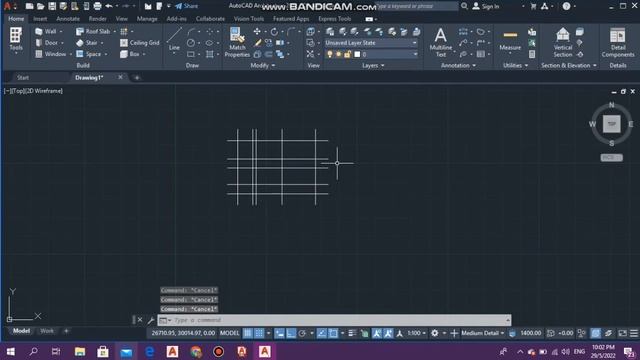Select the Rotate tool in Modify
The width and height of the screenshot is (640, 360).
coord(274,31)
